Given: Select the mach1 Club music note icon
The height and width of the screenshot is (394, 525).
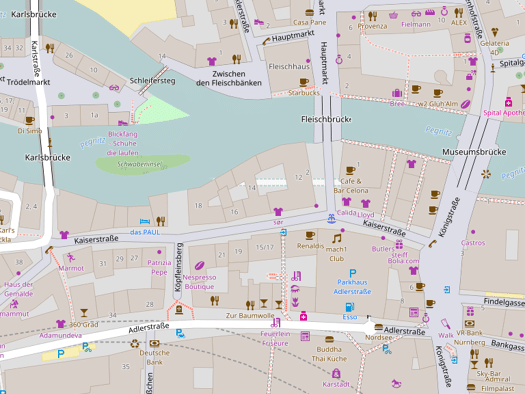Looking at the screenshot, I should point(337,239).
